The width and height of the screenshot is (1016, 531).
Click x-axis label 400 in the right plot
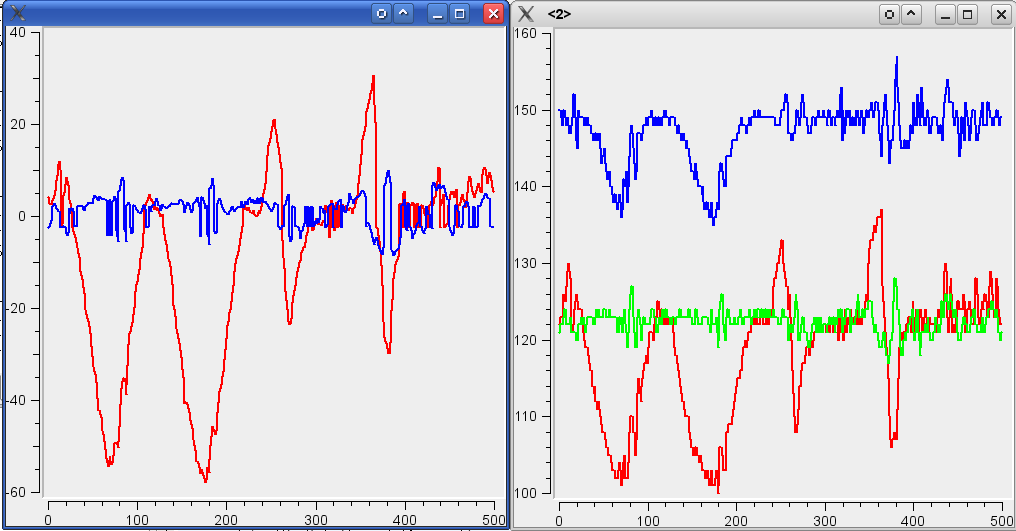[913, 521]
